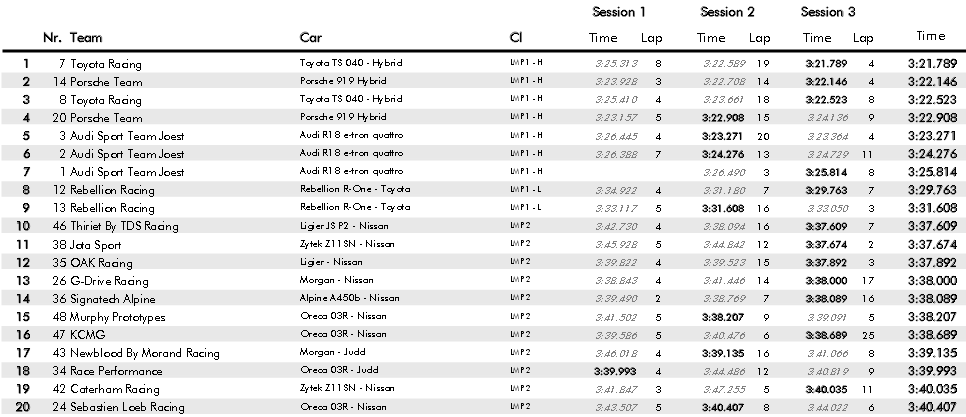This screenshot has width=966, height=417.
Task: Select the Session 1 heading
Action: pos(619,13)
